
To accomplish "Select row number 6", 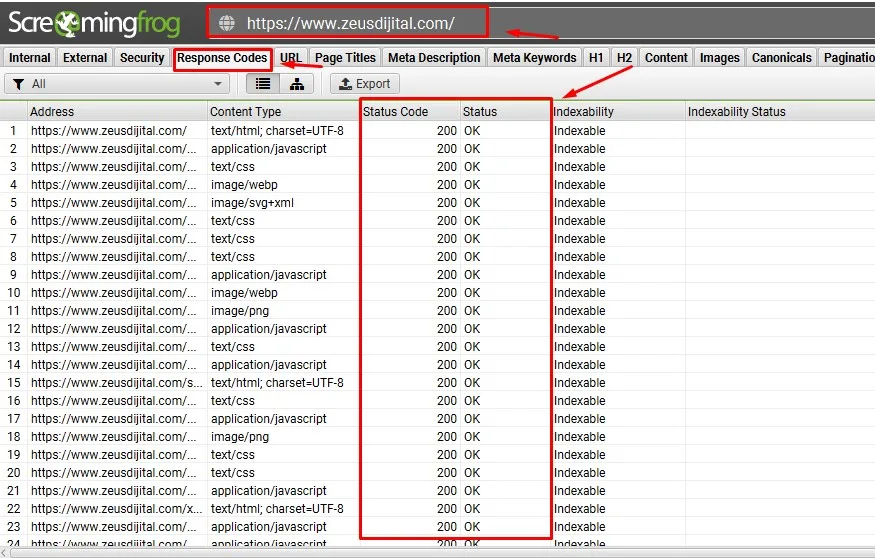I will point(13,221).
